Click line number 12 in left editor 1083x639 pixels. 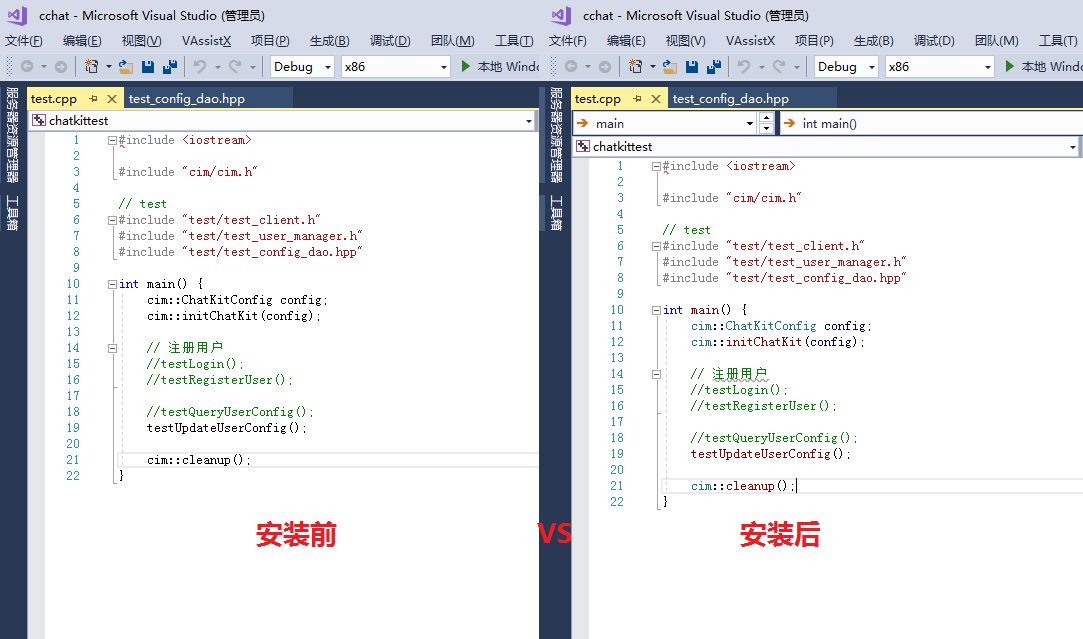pyautogui.click(x=73, y=316)
